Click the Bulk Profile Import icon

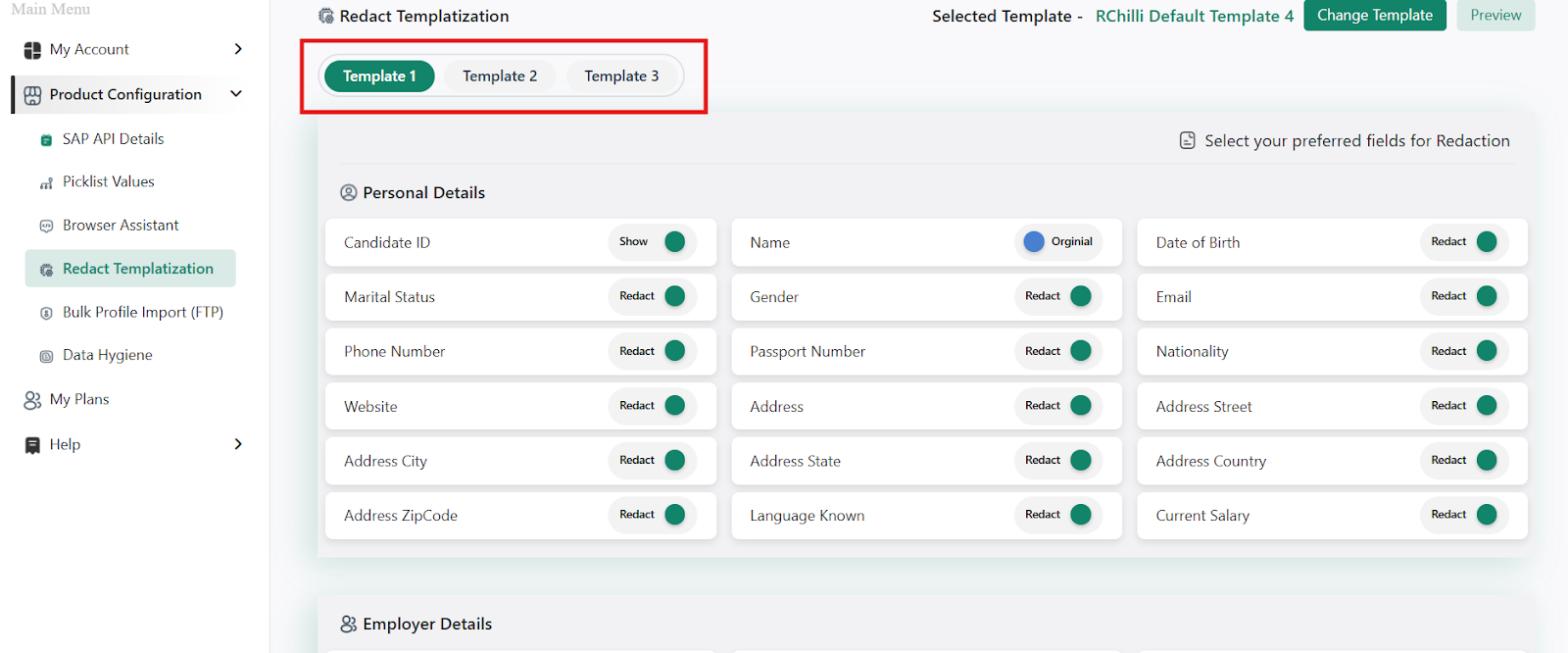click(x=46, y=313)
